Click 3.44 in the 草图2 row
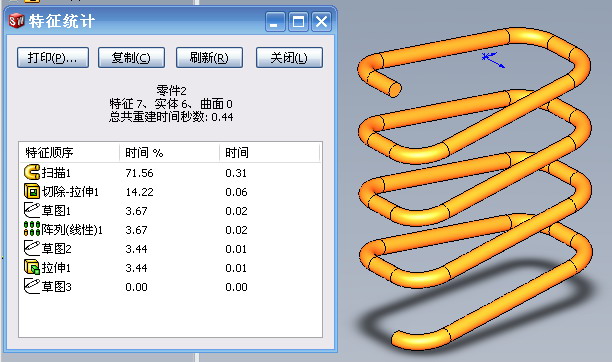 pyautogui.click(x=136, y=249)
